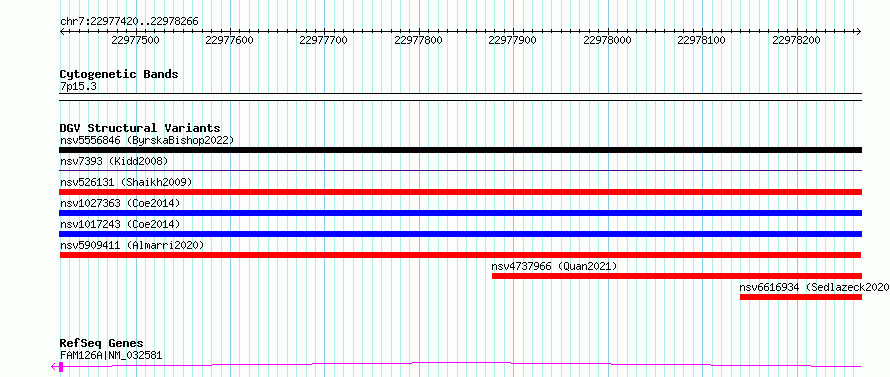
Task: Click the chr7:22977420..22978266 region label
Action: (x=129, y=22)
